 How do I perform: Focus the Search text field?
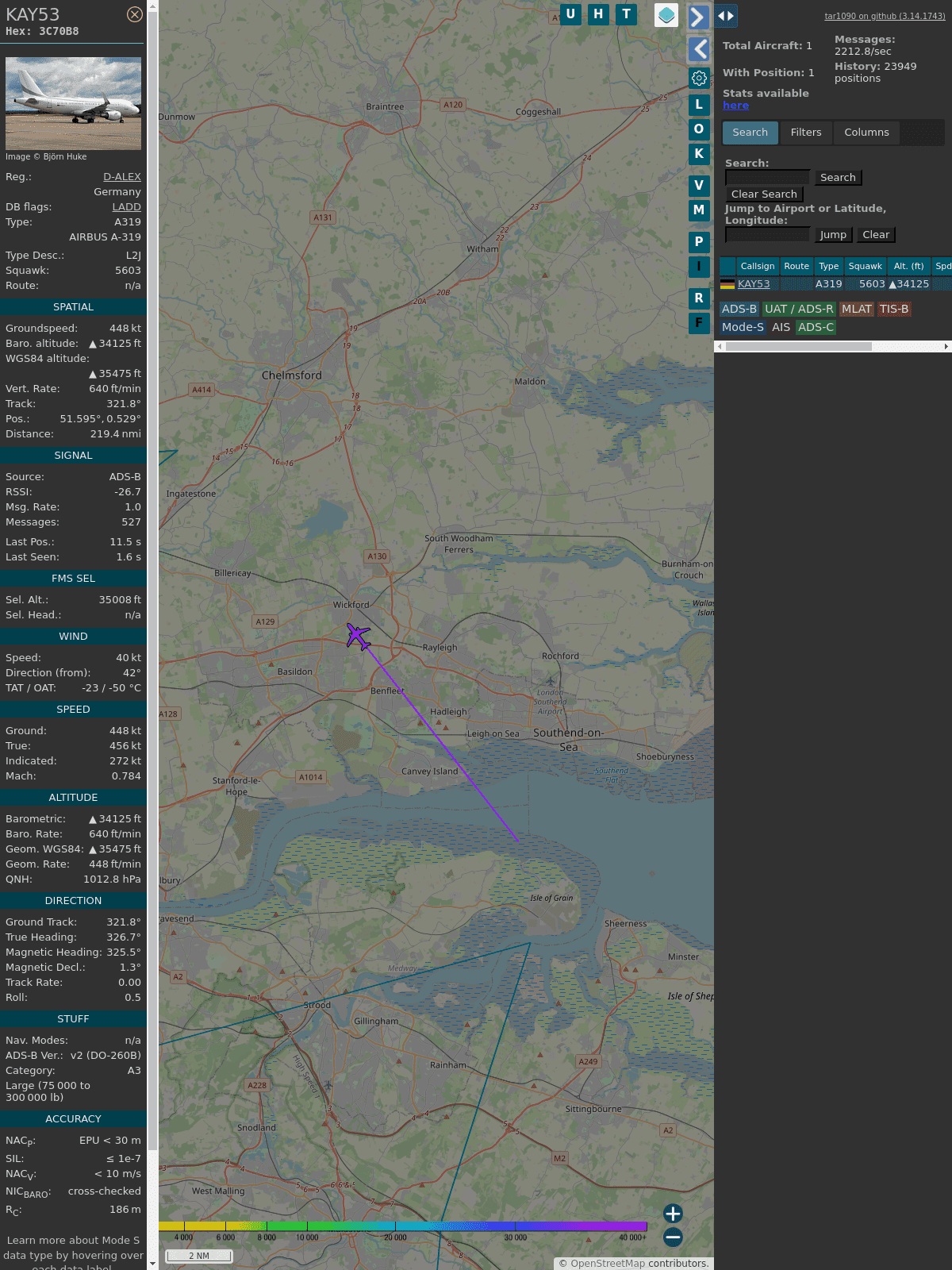[x=767, y=178]
